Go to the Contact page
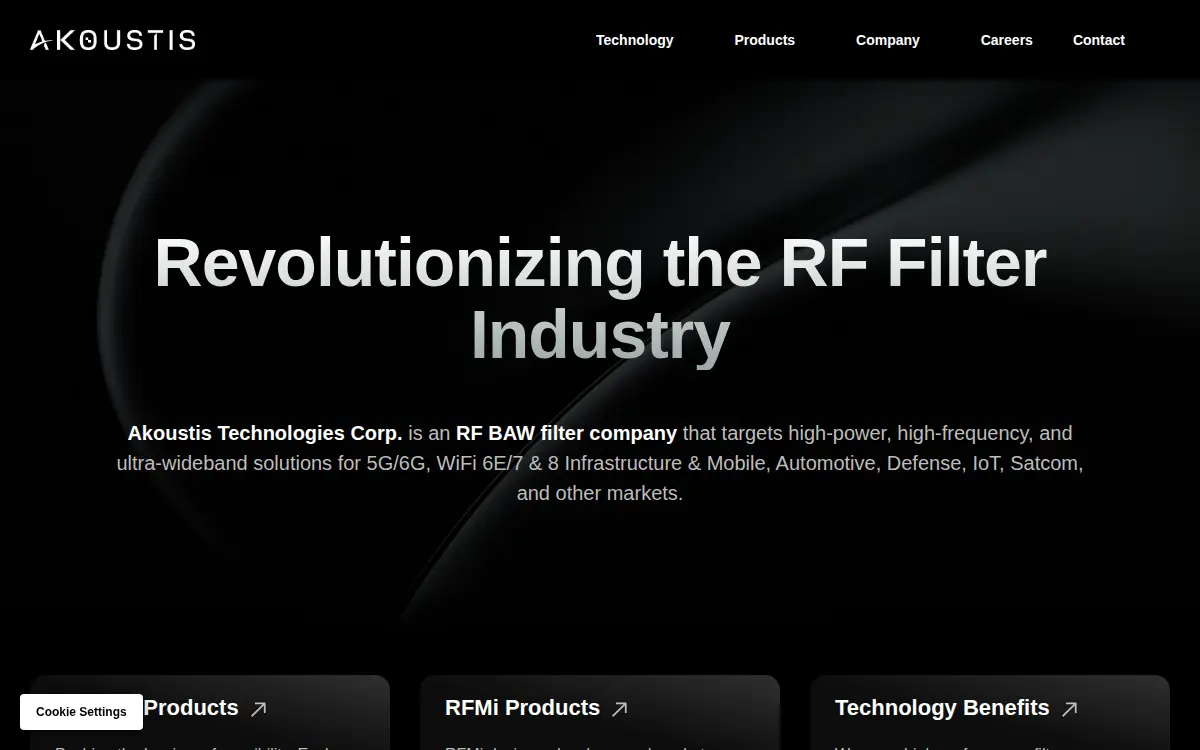 click(1099, 40)
